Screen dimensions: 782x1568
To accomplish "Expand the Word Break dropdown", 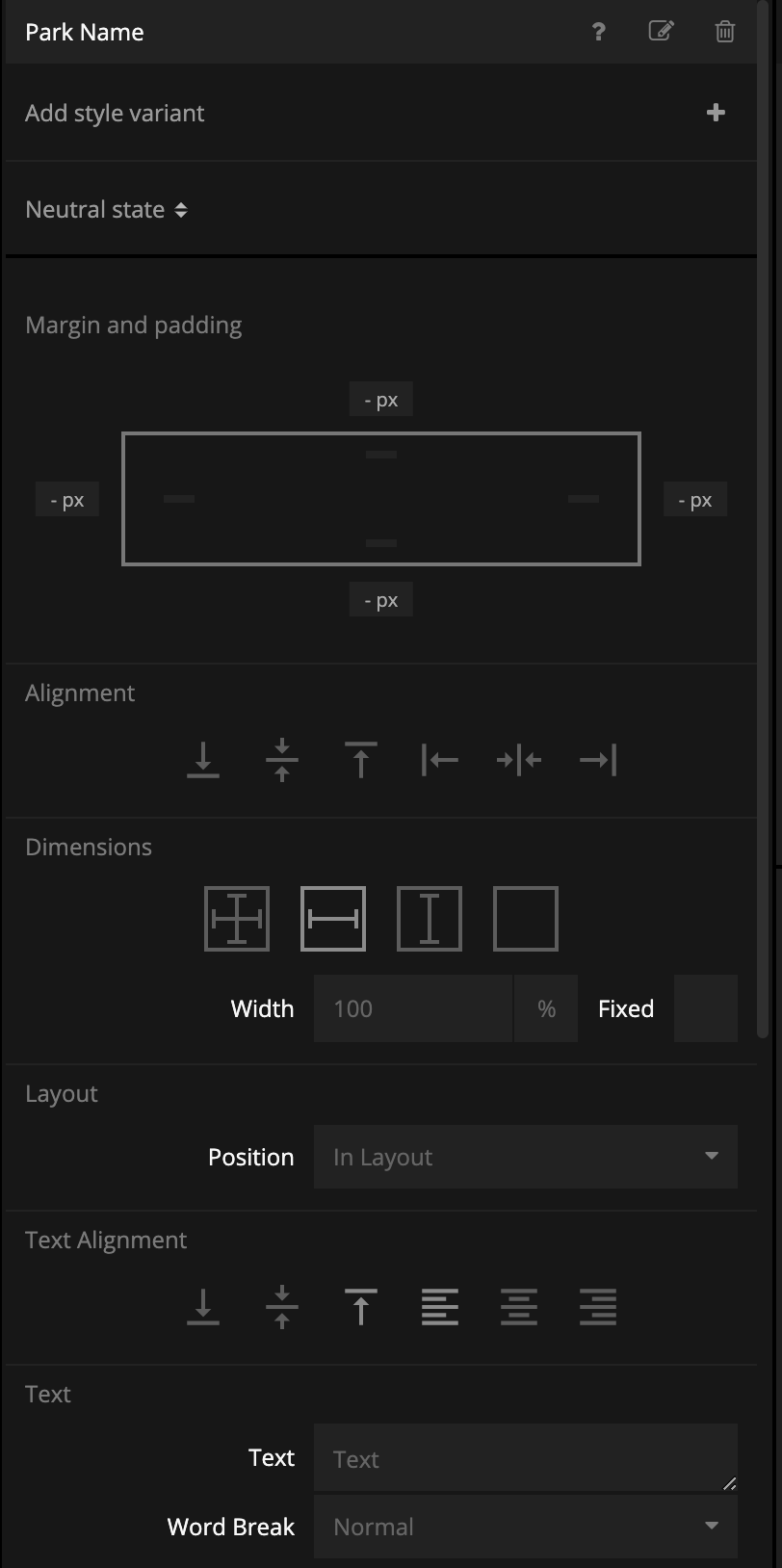I will 526,1527.
